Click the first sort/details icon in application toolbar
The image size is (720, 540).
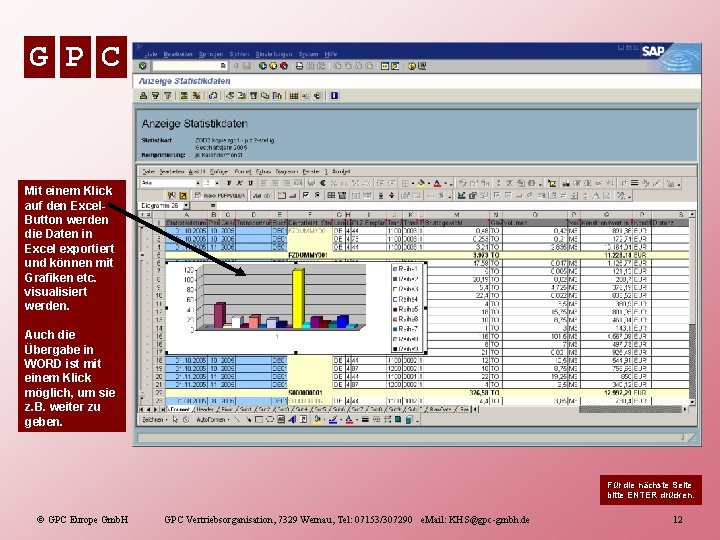pos(143,96)
